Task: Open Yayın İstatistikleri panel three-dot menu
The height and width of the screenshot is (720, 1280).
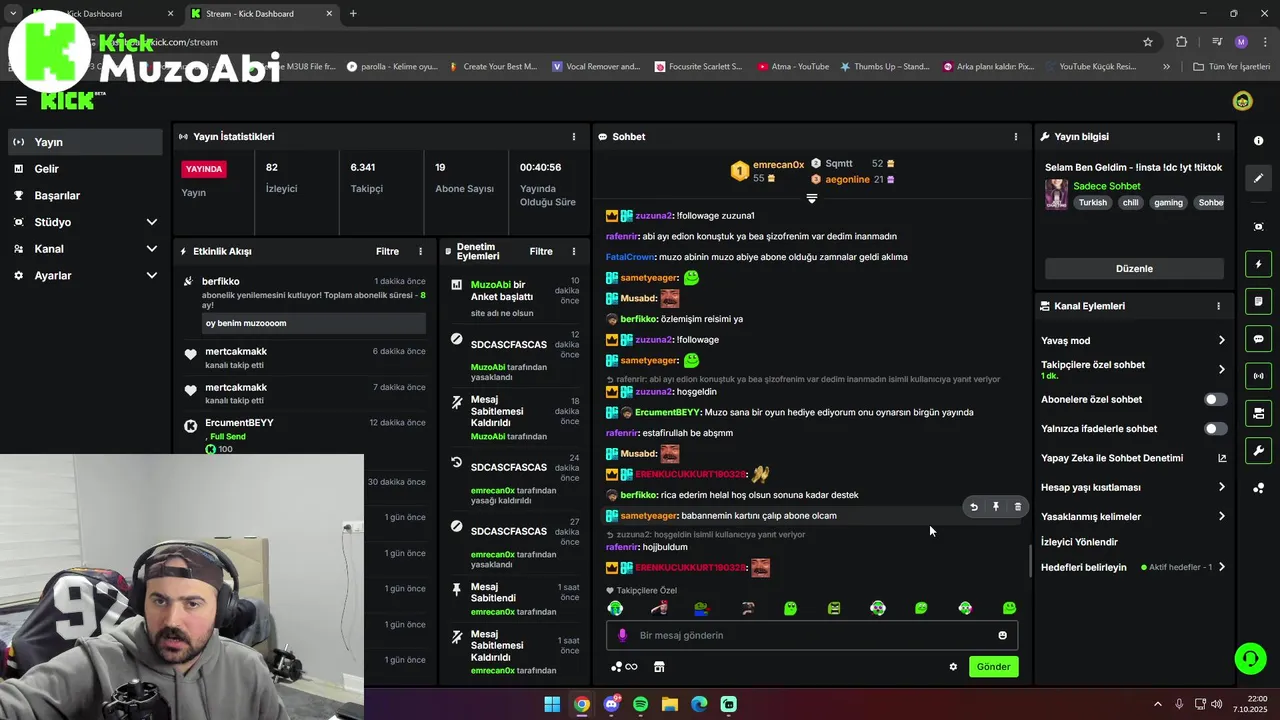Action: [574, 137]
